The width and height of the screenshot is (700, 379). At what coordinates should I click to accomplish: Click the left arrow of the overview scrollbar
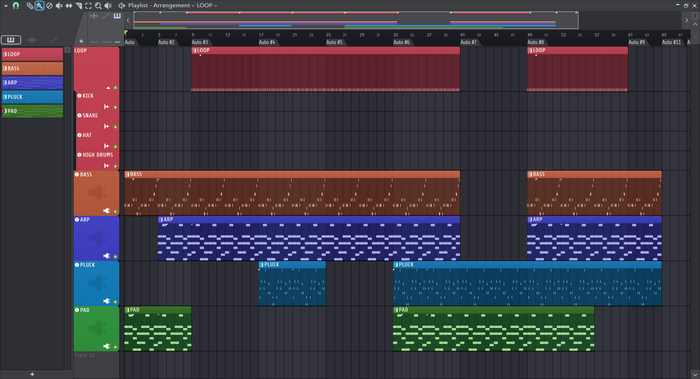point(128,20)
